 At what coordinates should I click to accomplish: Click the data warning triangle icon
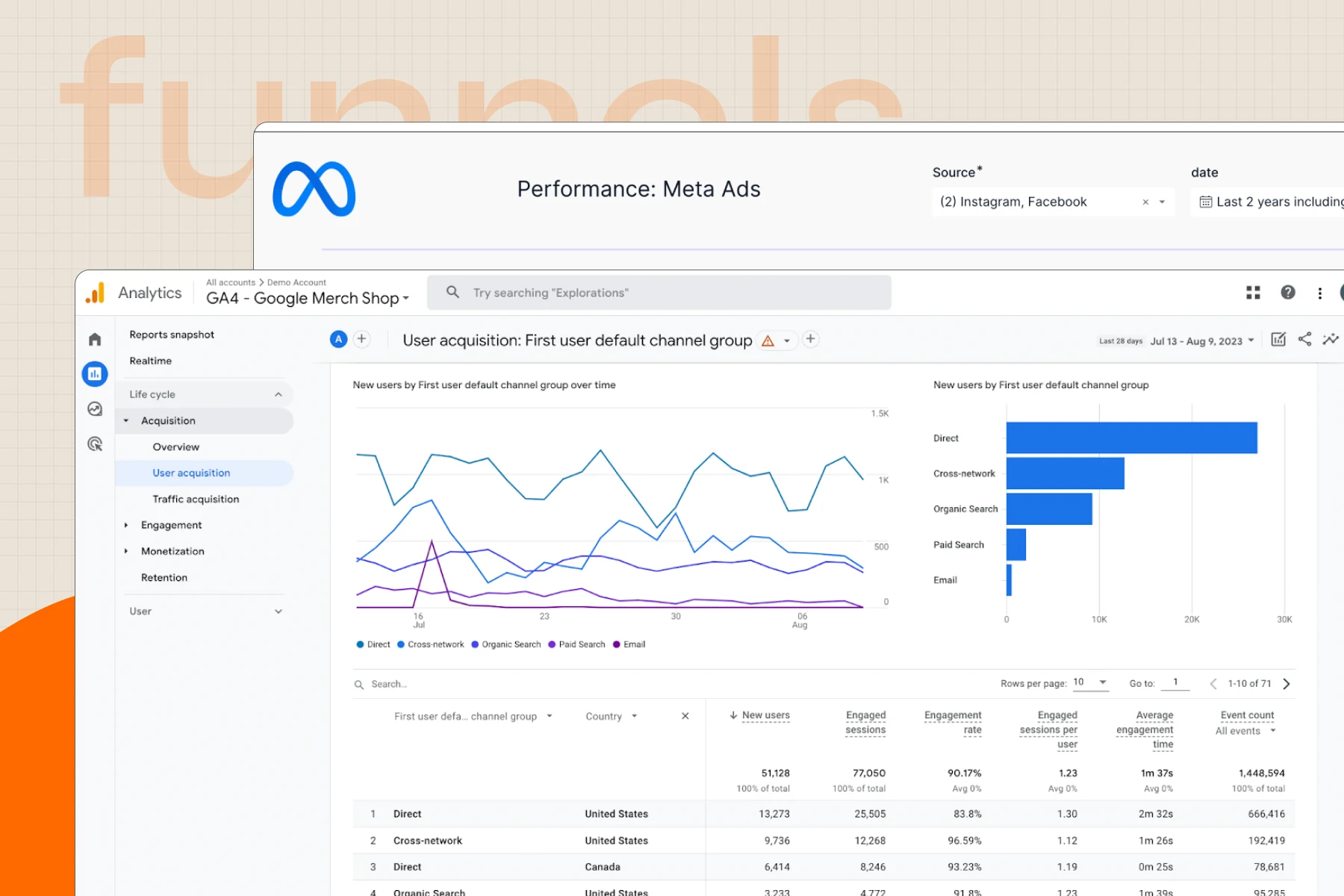click(768, 341)
